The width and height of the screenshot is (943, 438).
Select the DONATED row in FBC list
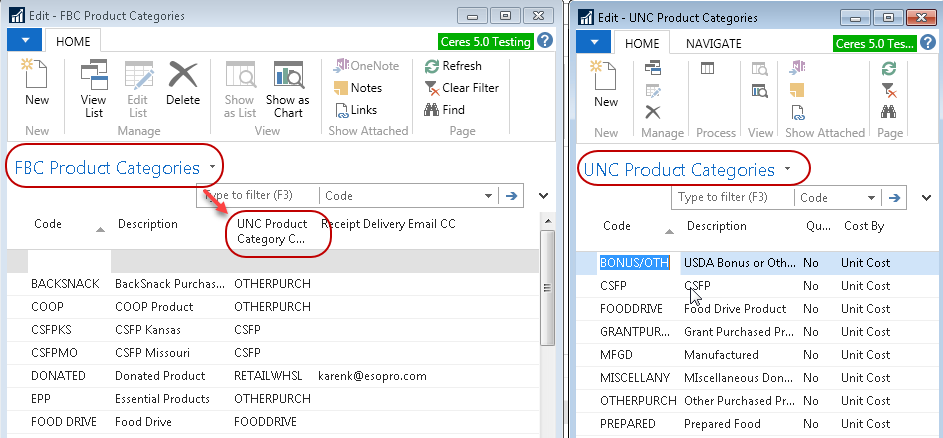pyautogui.click(x=58, y=376)
